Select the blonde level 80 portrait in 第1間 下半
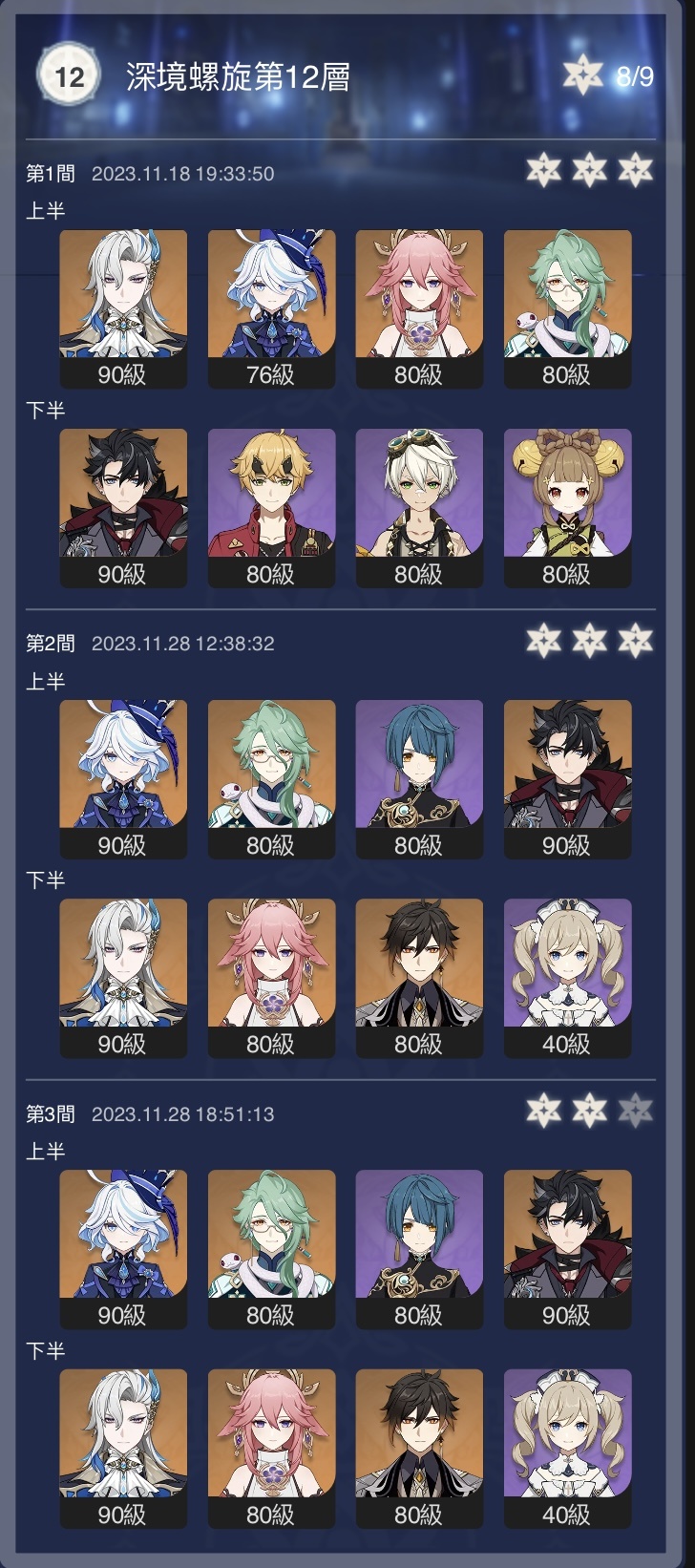Image resolution: width=695 pixels, height=1568 pixels. point(271,508)
